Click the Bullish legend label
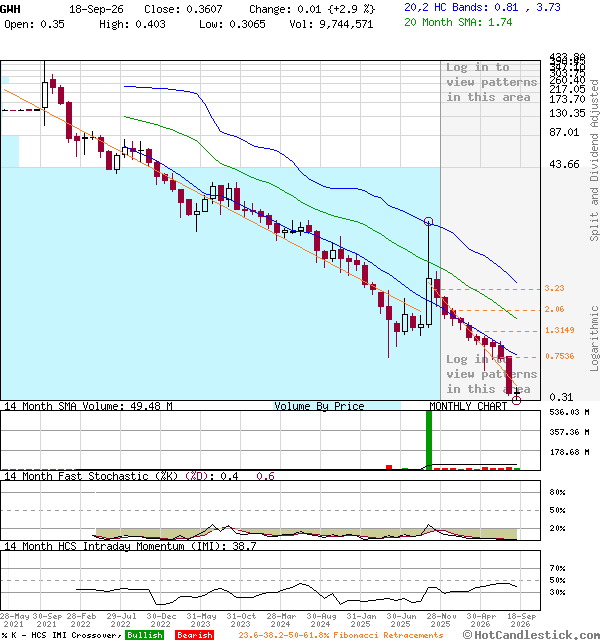This screenshot has width=600, height=640. point(144,635)
